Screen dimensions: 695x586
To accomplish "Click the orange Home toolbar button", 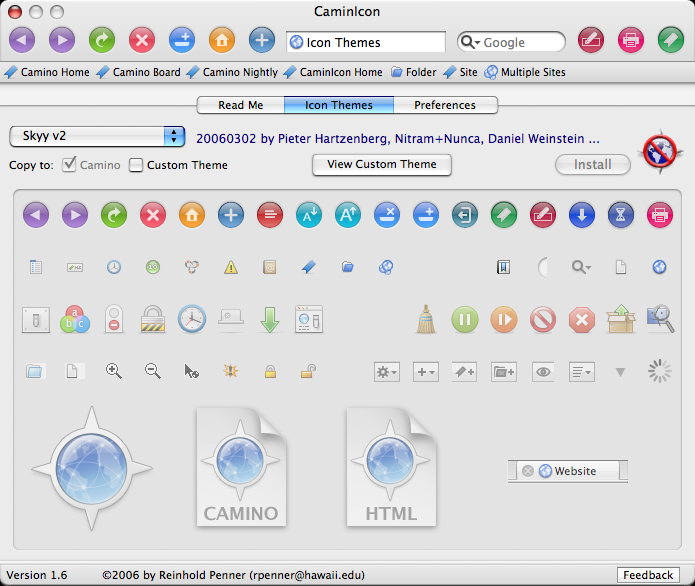I will pyautogui.click(x=222, y=40).
